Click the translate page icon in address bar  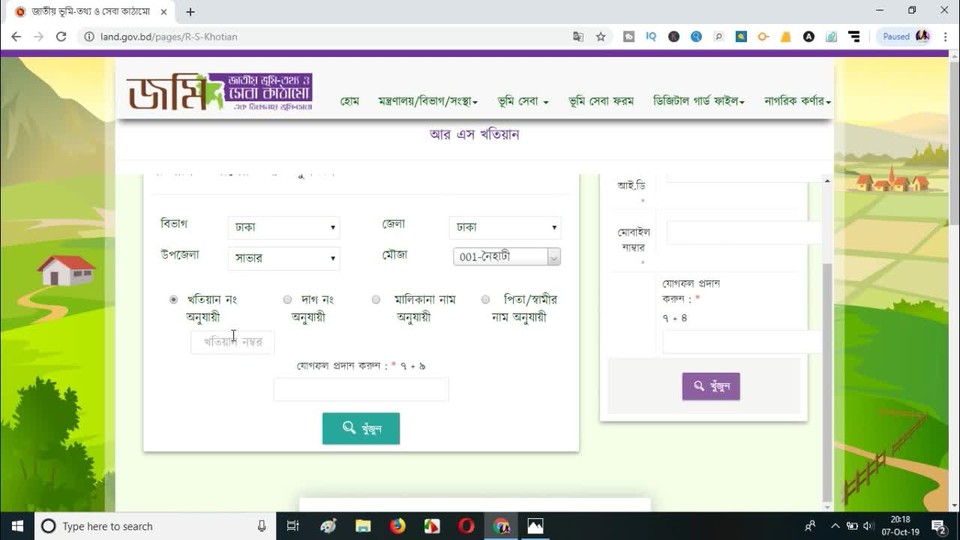[x=578, y=36]
